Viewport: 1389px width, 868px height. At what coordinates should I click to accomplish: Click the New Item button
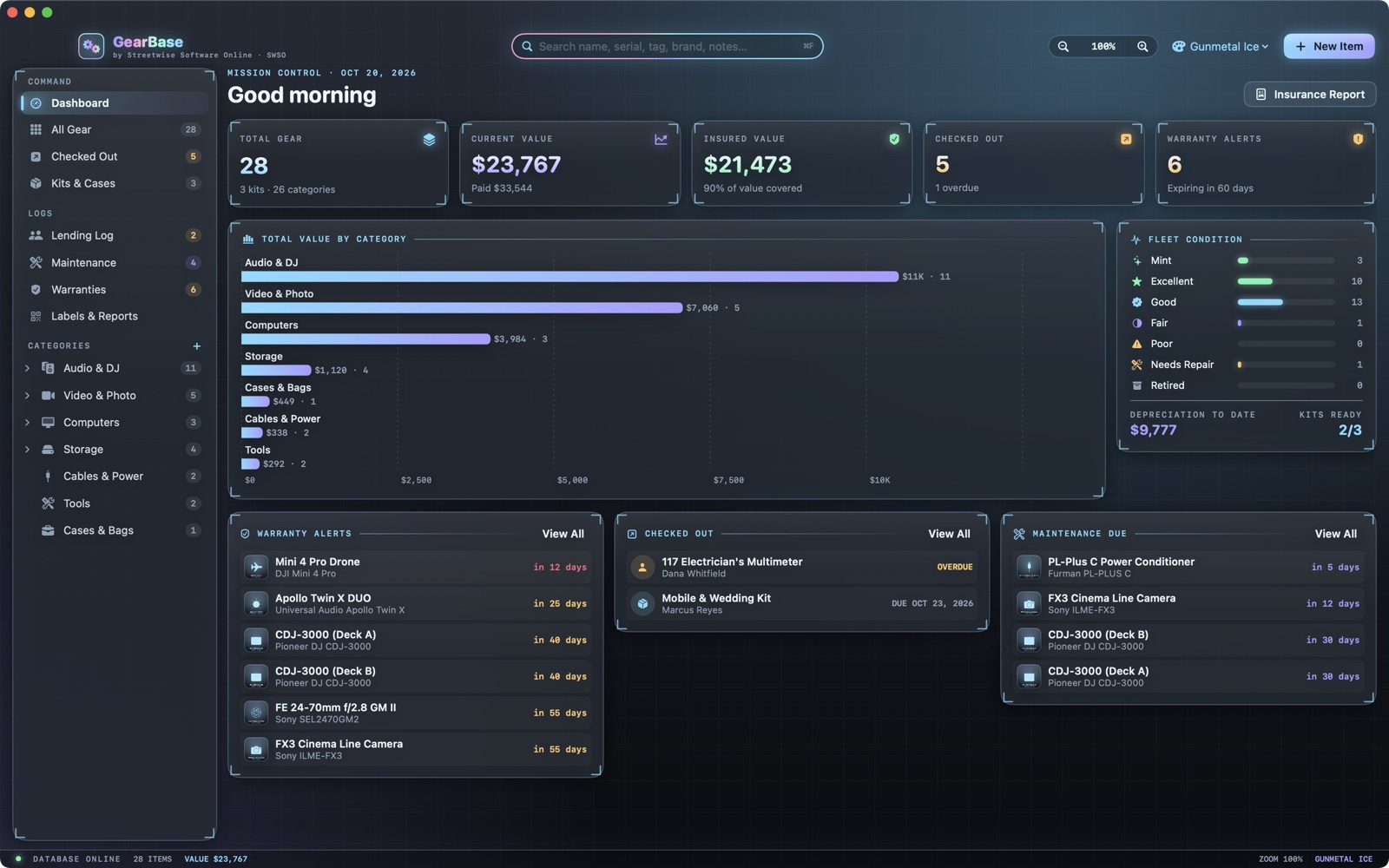[x=1329, y=47]
